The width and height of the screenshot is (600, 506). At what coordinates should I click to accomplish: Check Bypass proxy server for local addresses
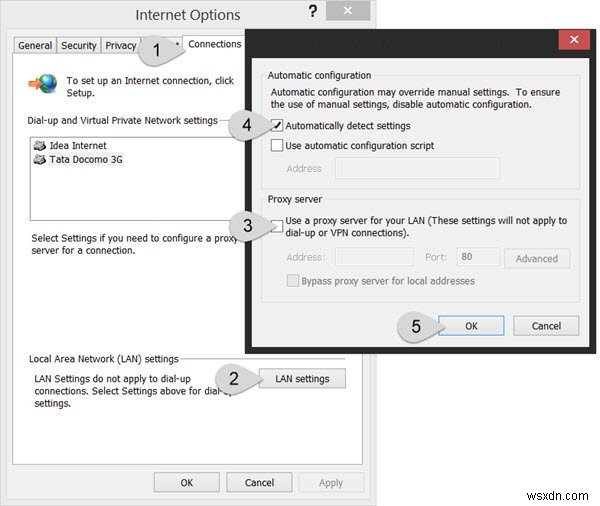pyautogui.click(x=293, y=281)
